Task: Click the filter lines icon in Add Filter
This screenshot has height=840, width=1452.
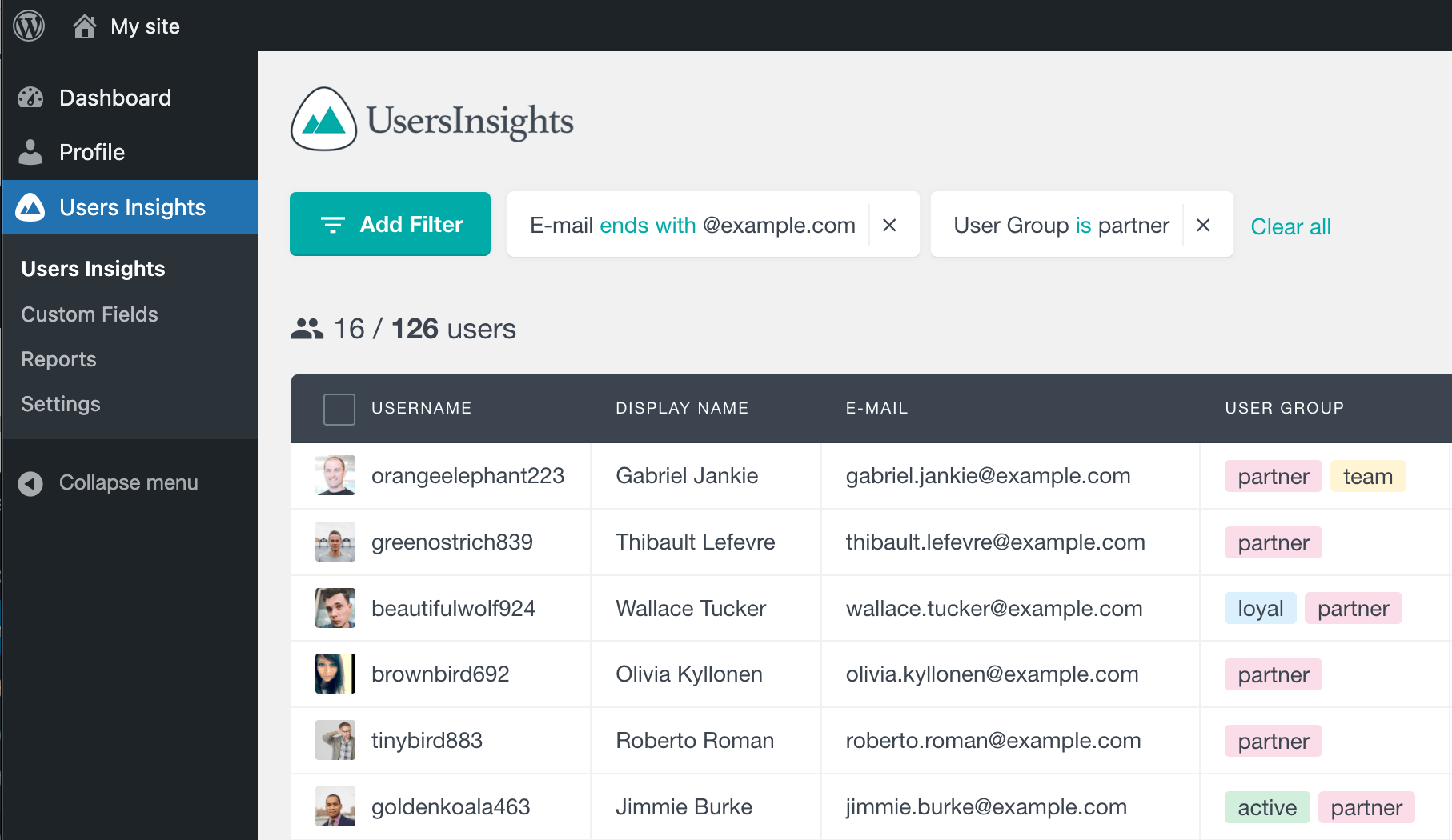Action: coord(333,225)
